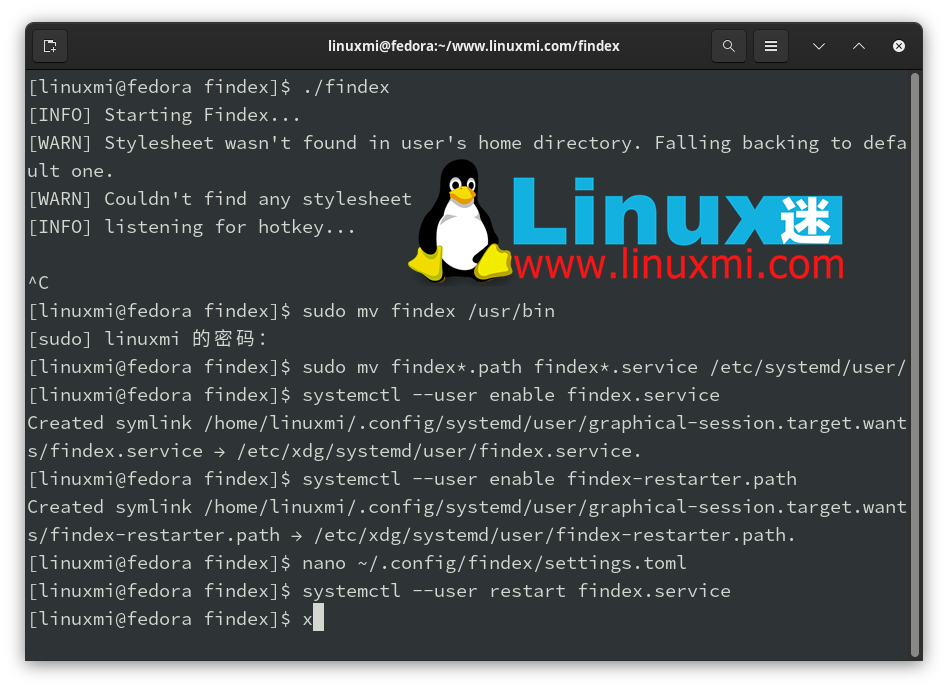Close the terminal window
The height and width of the screenshot is (689, 948).
(899, 46)
